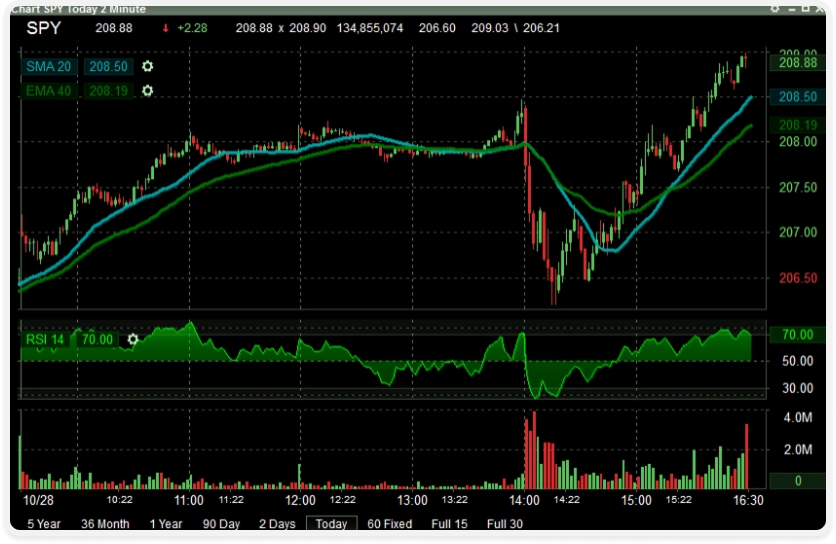The width and height of the screenshot is (836, 544).
Task: Click the 206.60 value in header
Action: pyautogui.click(x=437, y=28)
